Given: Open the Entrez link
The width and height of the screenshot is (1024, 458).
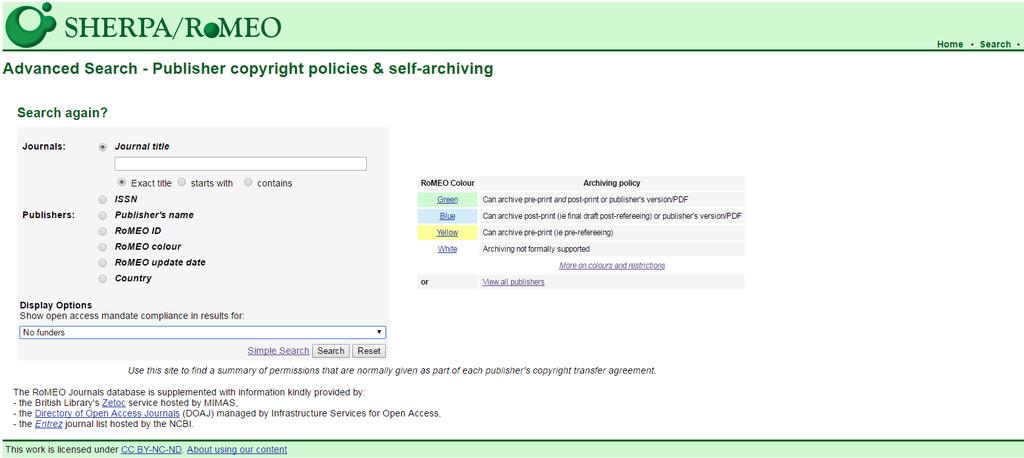Looking at the screenshot, I should click(x=49, y=424).
